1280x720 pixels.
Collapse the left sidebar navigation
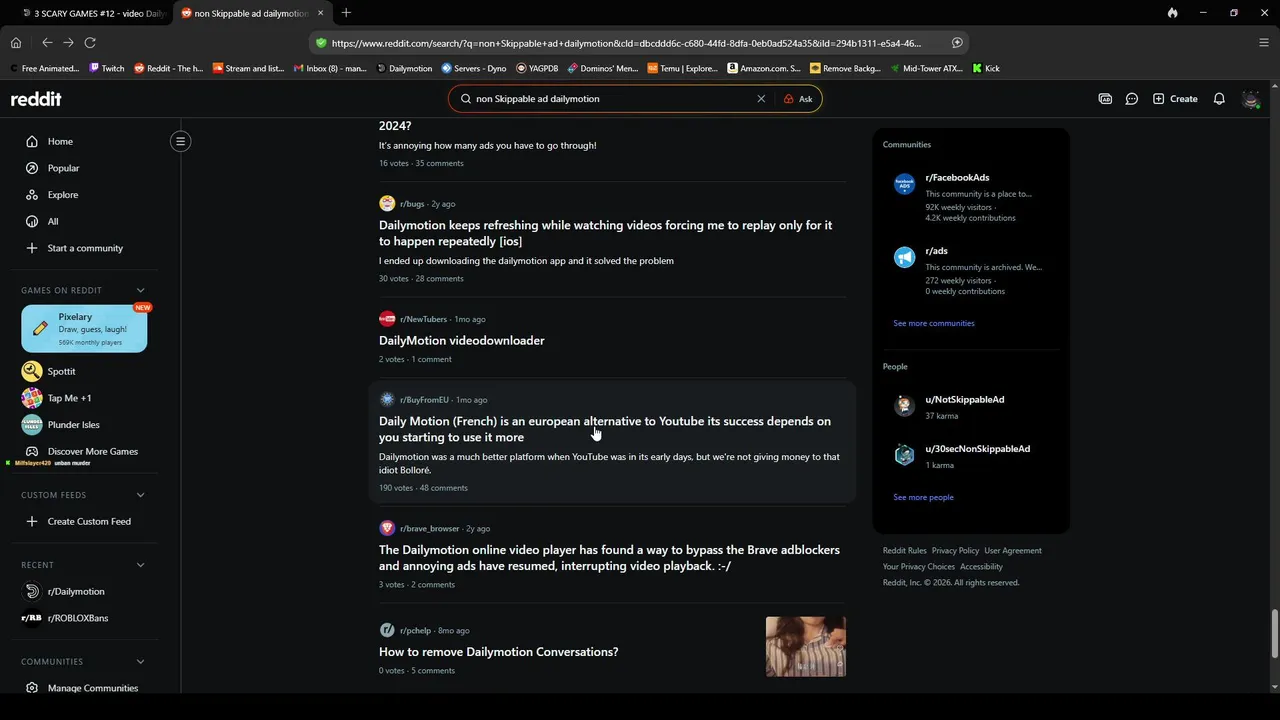coord(181,141)
